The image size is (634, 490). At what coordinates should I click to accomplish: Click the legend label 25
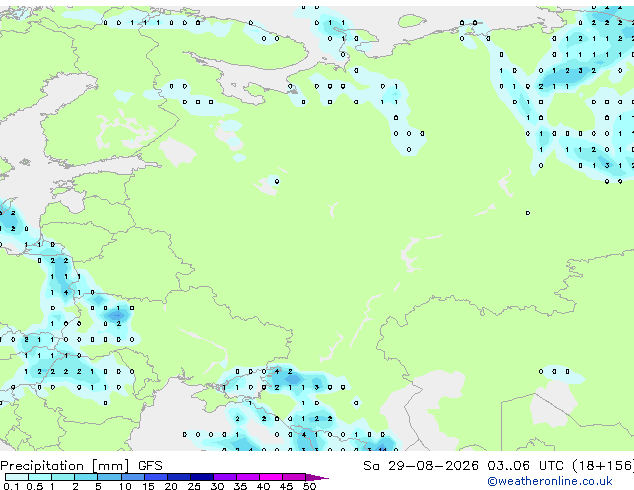pos(194,486)
